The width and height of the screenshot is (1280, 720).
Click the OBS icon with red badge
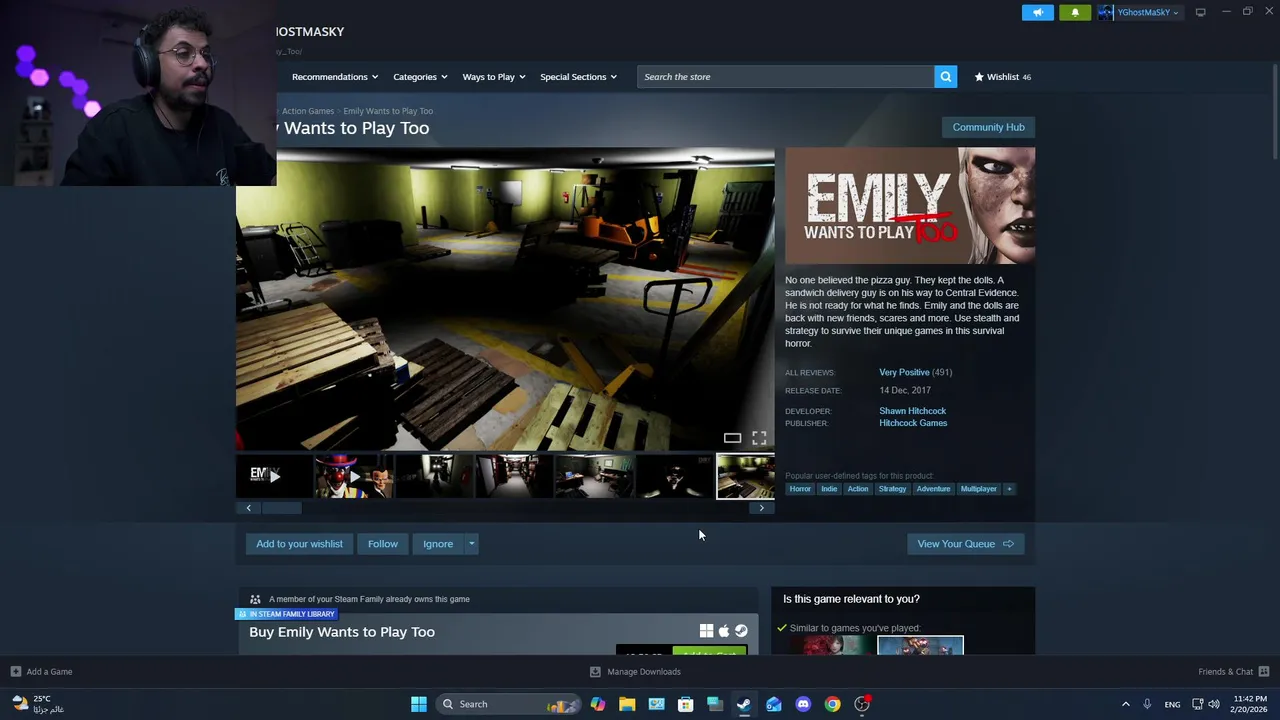(862, 704)
